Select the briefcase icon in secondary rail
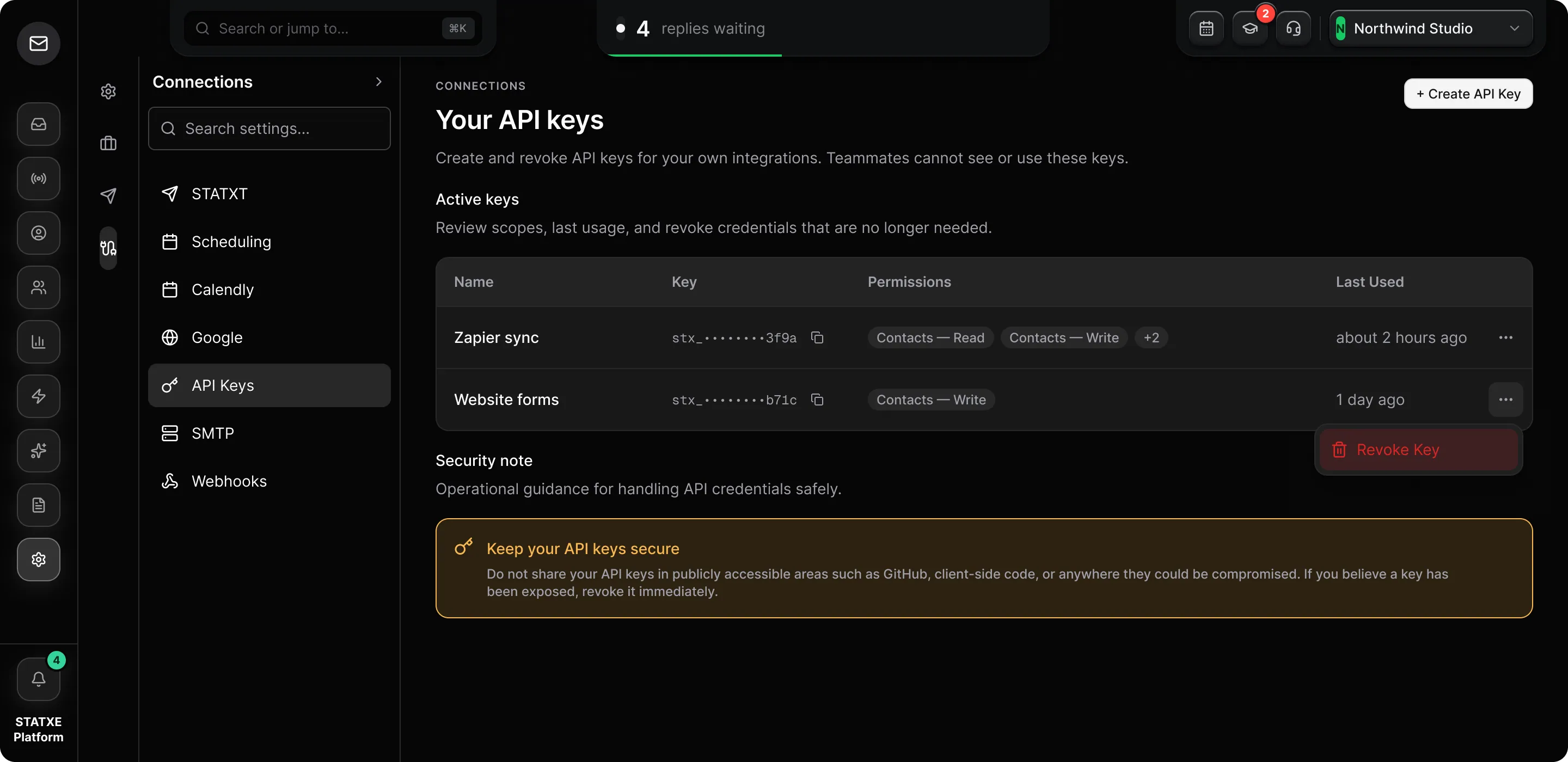 [x=108, y=144]
